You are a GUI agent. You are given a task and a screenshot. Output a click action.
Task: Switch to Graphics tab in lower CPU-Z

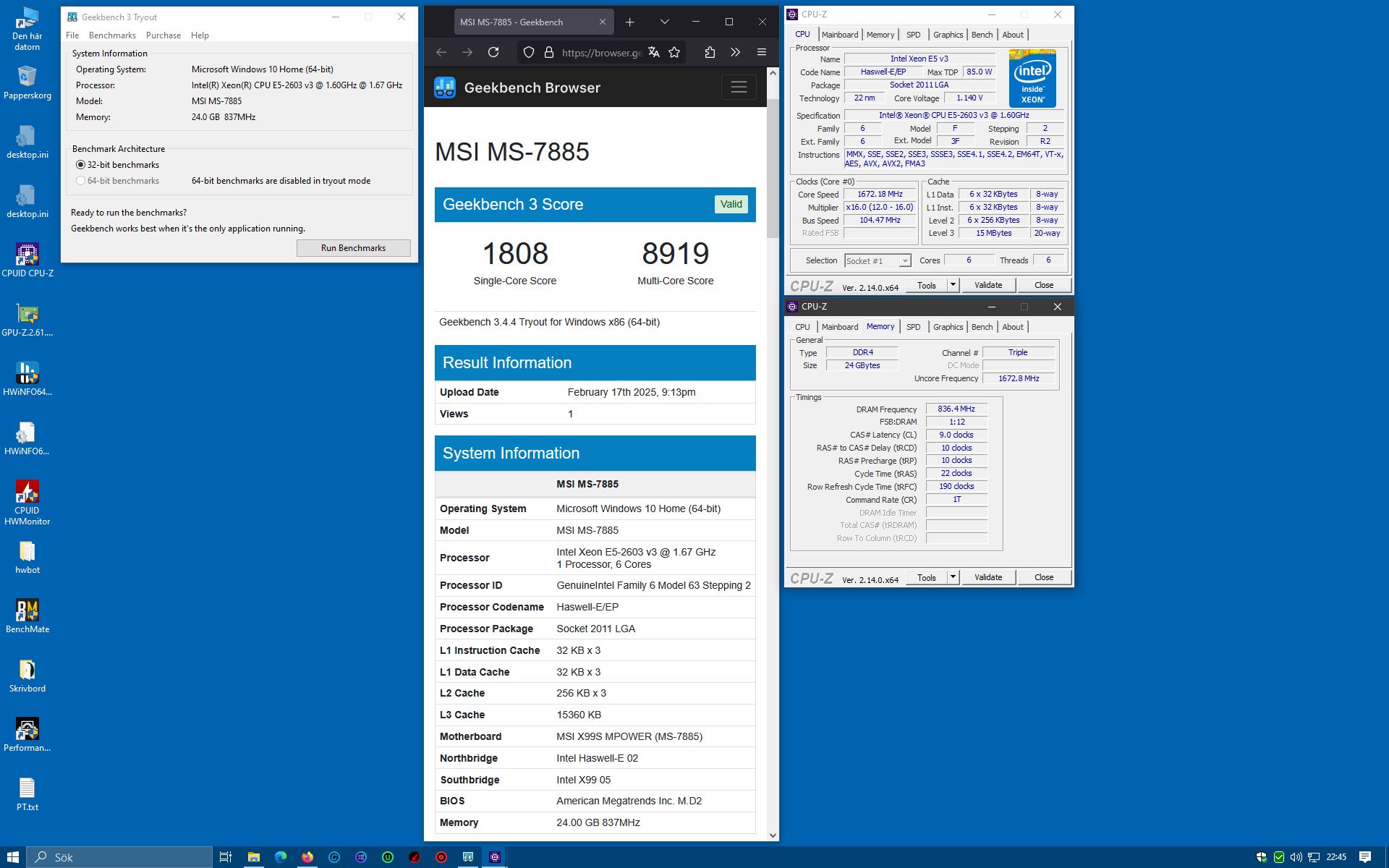click(948, 327)
